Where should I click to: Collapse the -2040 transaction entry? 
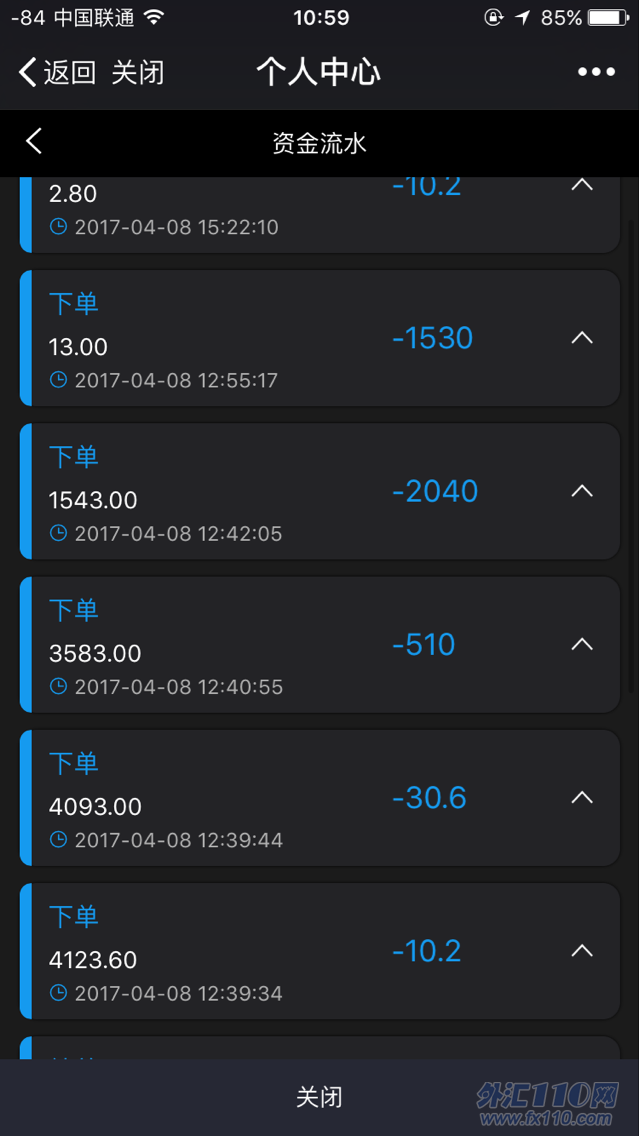[582, 491]
